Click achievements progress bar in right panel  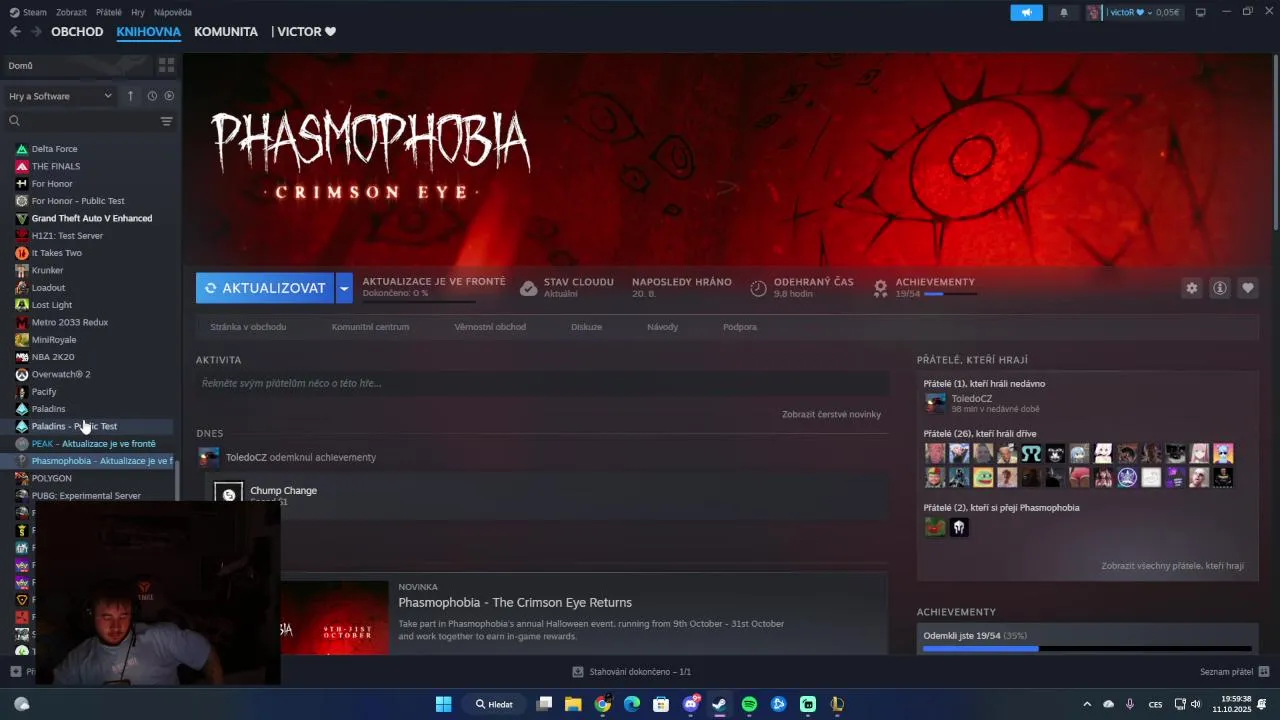pyautogui.click(x=1087, y=649)
